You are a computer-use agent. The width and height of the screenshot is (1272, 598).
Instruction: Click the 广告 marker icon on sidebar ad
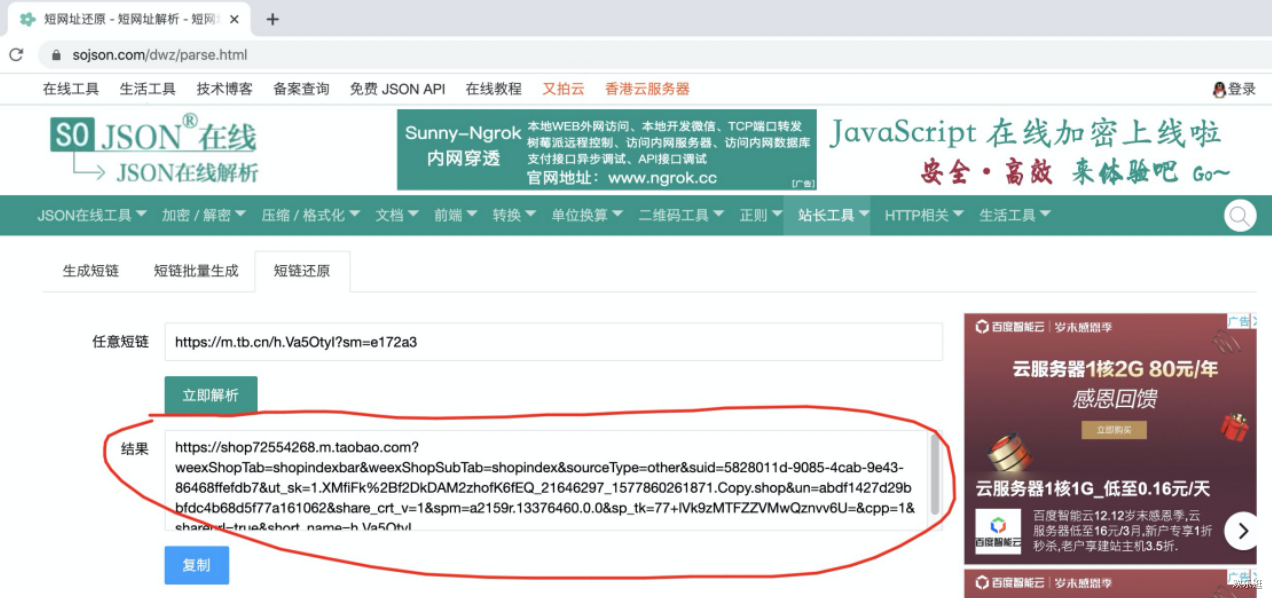(x=1241, y=321)
